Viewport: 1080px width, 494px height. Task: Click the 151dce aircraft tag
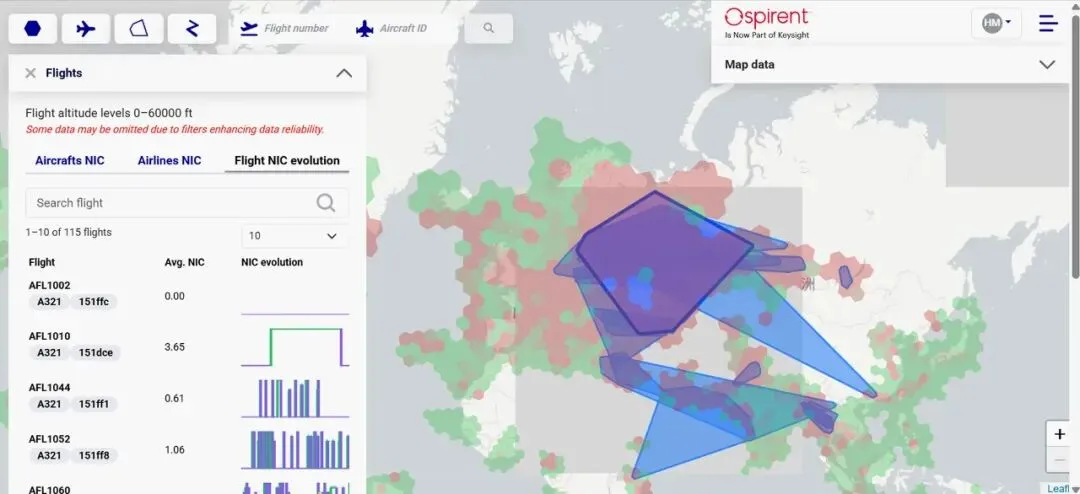[x=96, y=353]
